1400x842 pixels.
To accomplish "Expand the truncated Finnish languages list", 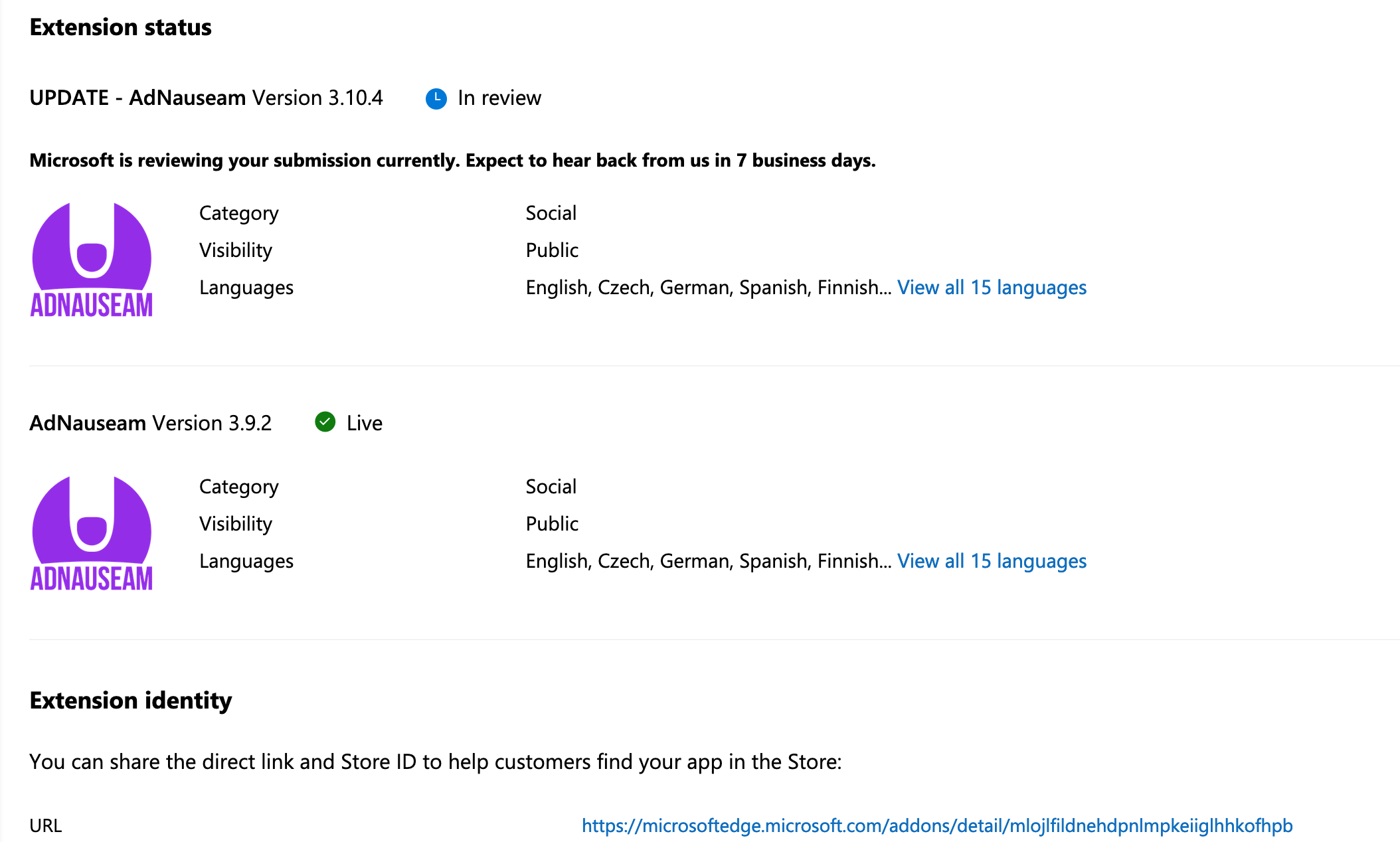I will 991,287.
